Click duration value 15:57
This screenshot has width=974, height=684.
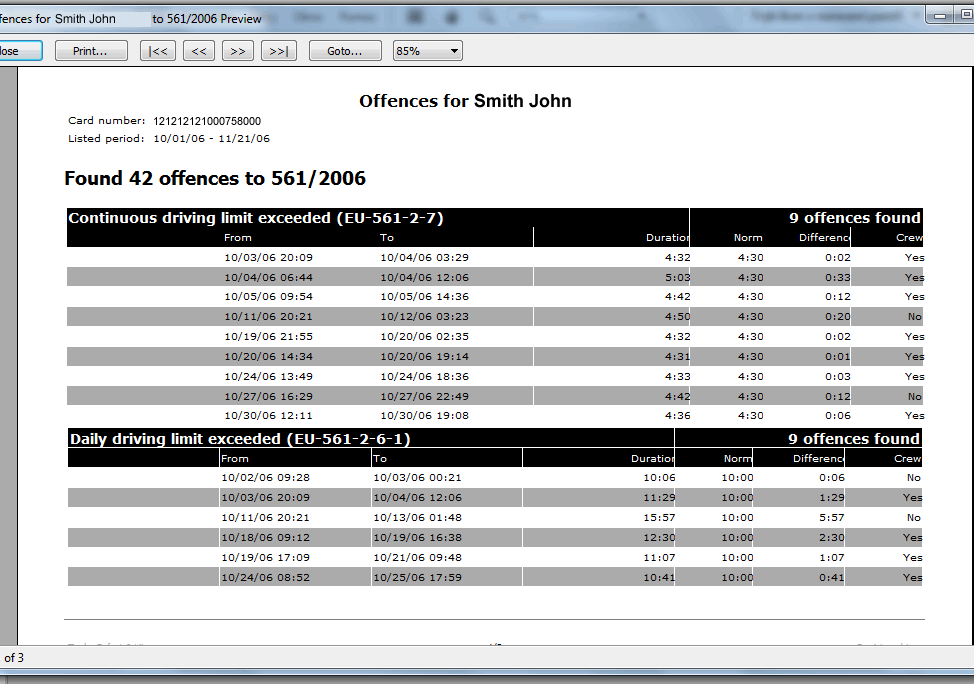[659, 517]
